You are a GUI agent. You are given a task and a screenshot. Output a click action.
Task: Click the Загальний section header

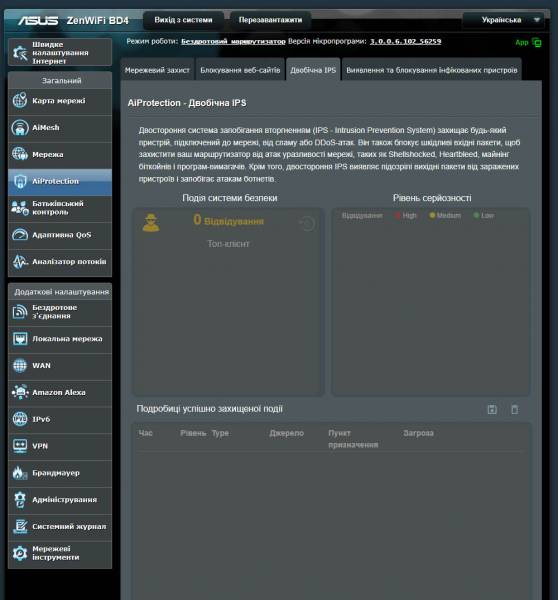click(x=62, y=81)
